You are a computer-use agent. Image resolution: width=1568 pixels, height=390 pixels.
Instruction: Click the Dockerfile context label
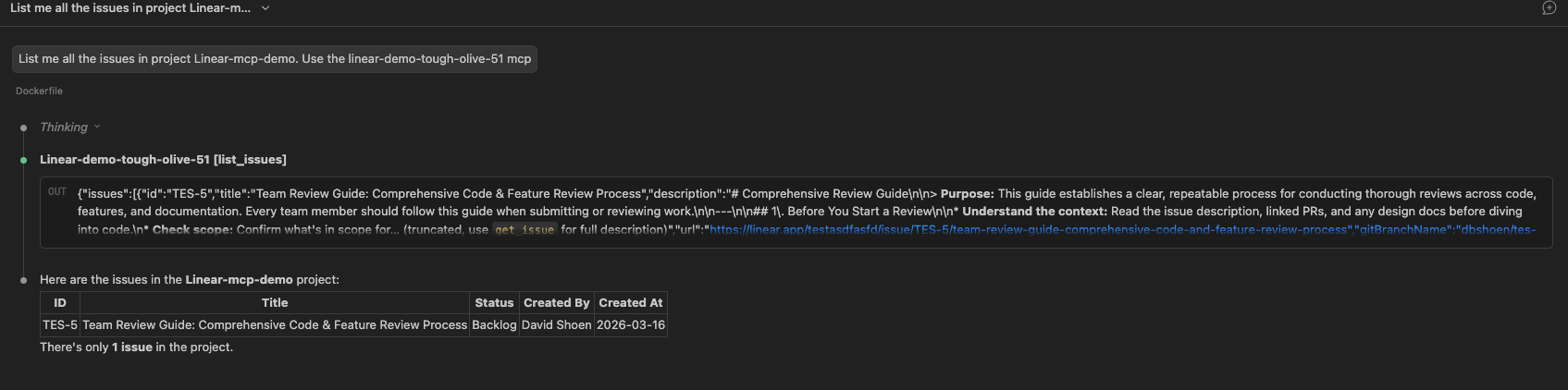[x=39, y=91]
